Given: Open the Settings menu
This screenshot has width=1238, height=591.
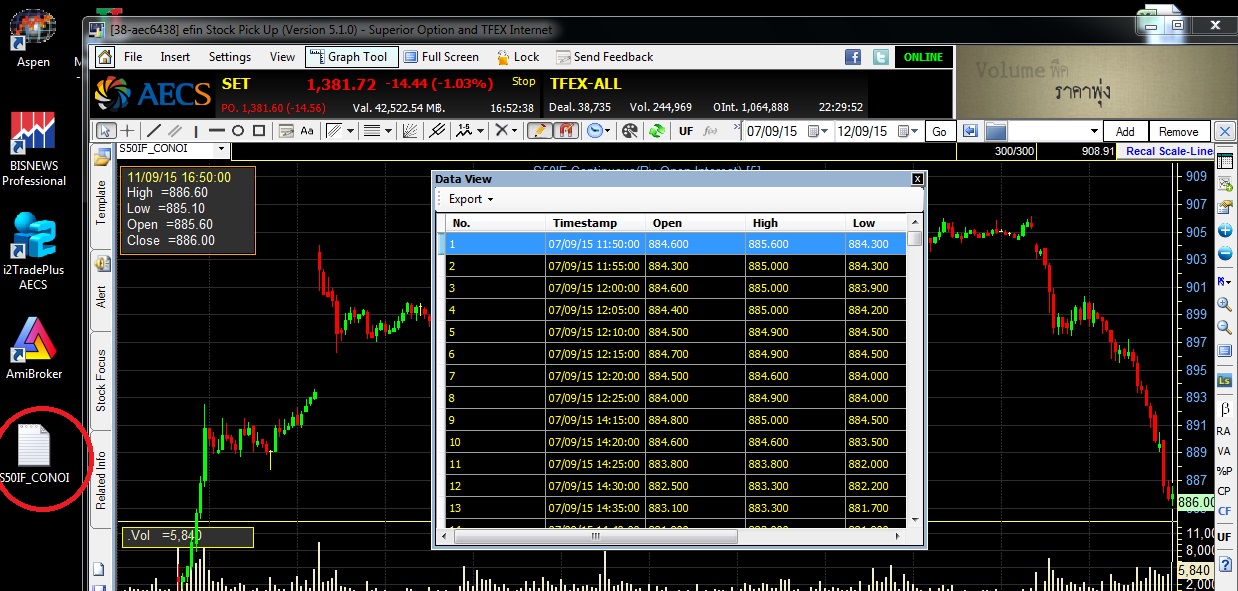Looking at the screenshot, I should click(230, 57).
